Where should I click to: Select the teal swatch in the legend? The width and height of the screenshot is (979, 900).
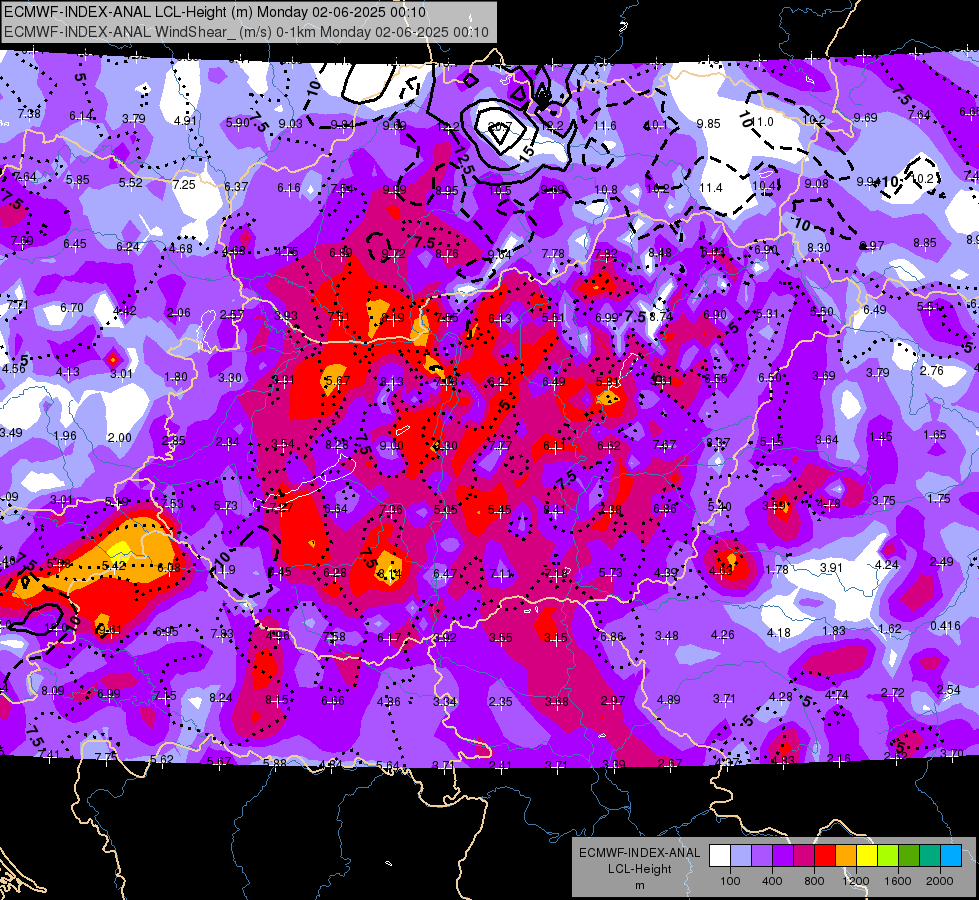pyautogui.click(x=930, y=855)
